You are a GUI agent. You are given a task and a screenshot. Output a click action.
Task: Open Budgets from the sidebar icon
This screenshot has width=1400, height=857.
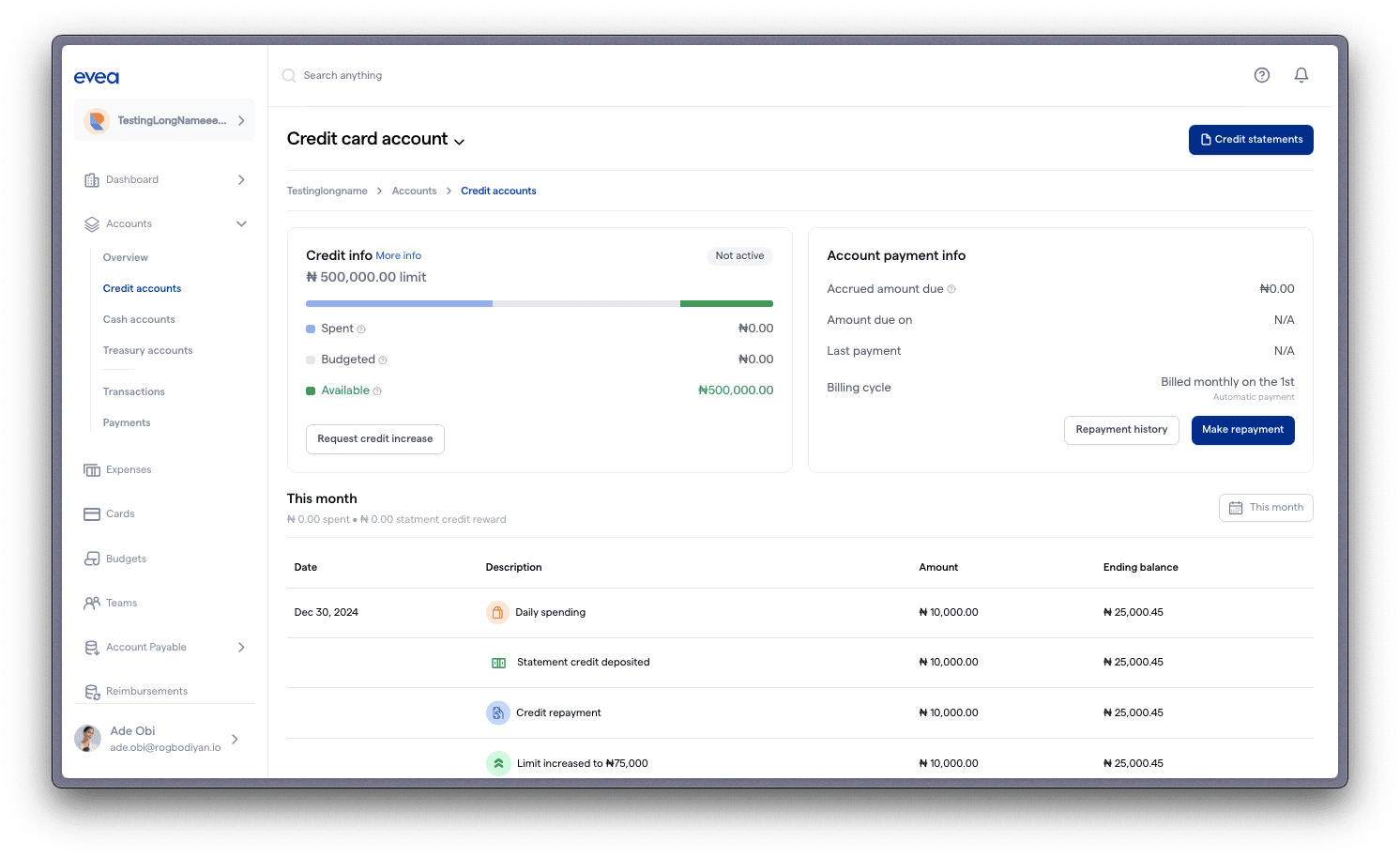click(93, 558)
